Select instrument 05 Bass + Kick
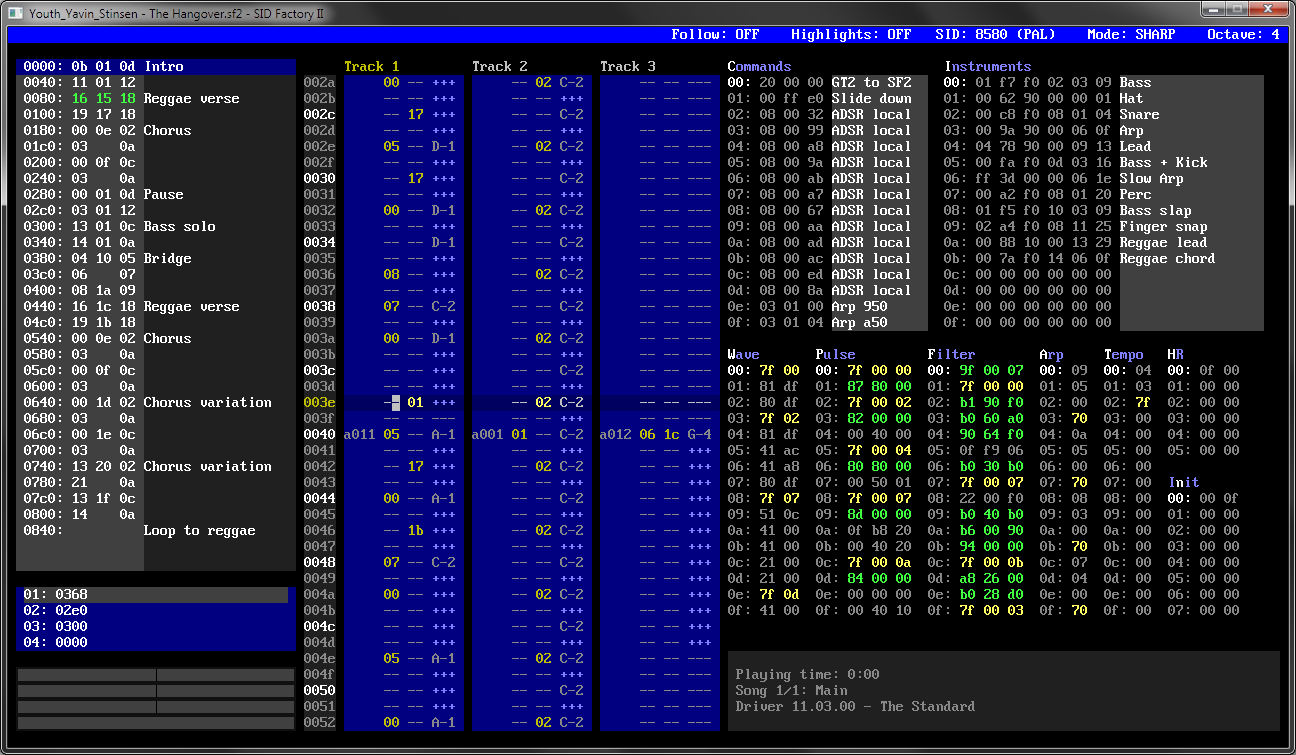Screen dimensions: 1296x755 [1104, 162]
